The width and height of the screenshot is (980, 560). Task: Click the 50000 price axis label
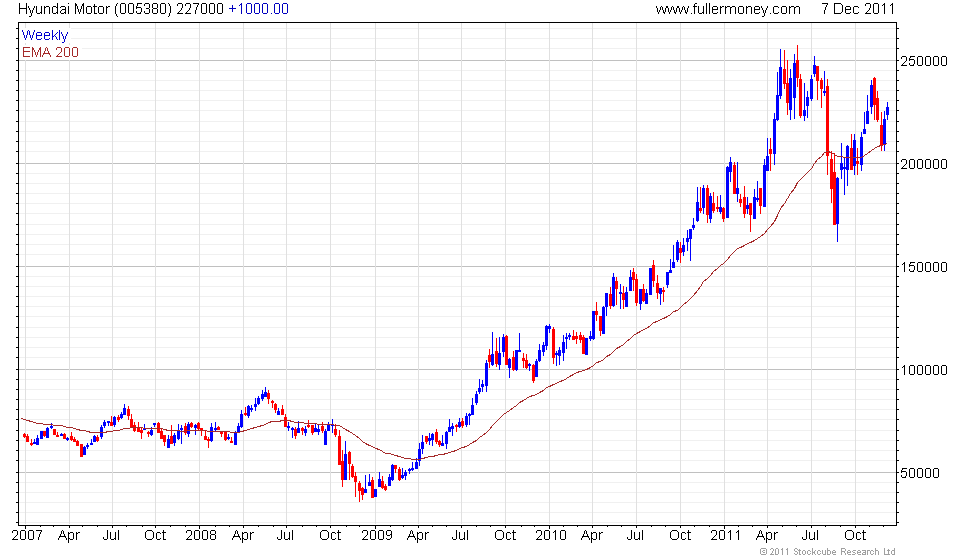click(x=919, y=473)
